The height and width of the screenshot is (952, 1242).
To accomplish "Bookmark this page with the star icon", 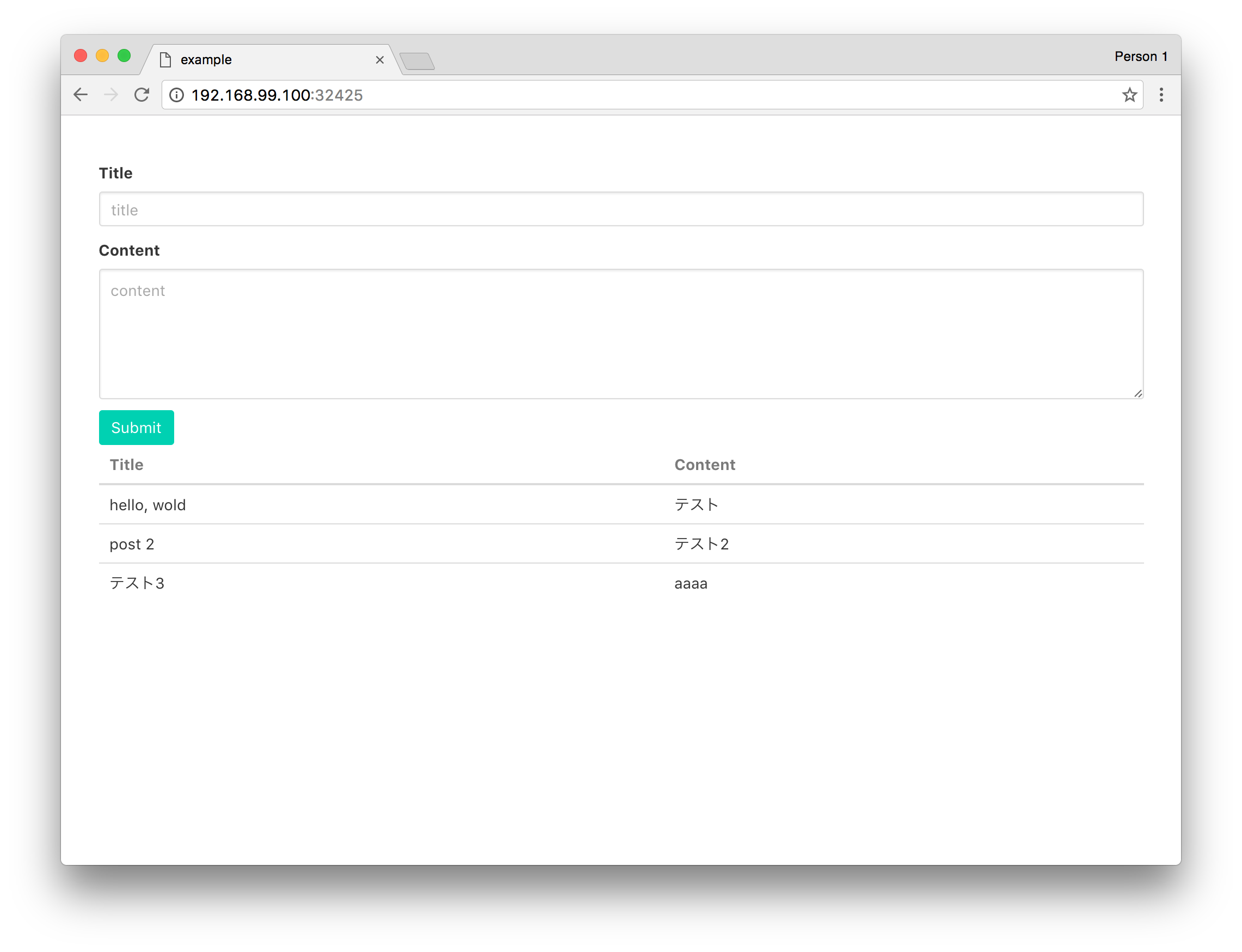I will point(1130,95).
